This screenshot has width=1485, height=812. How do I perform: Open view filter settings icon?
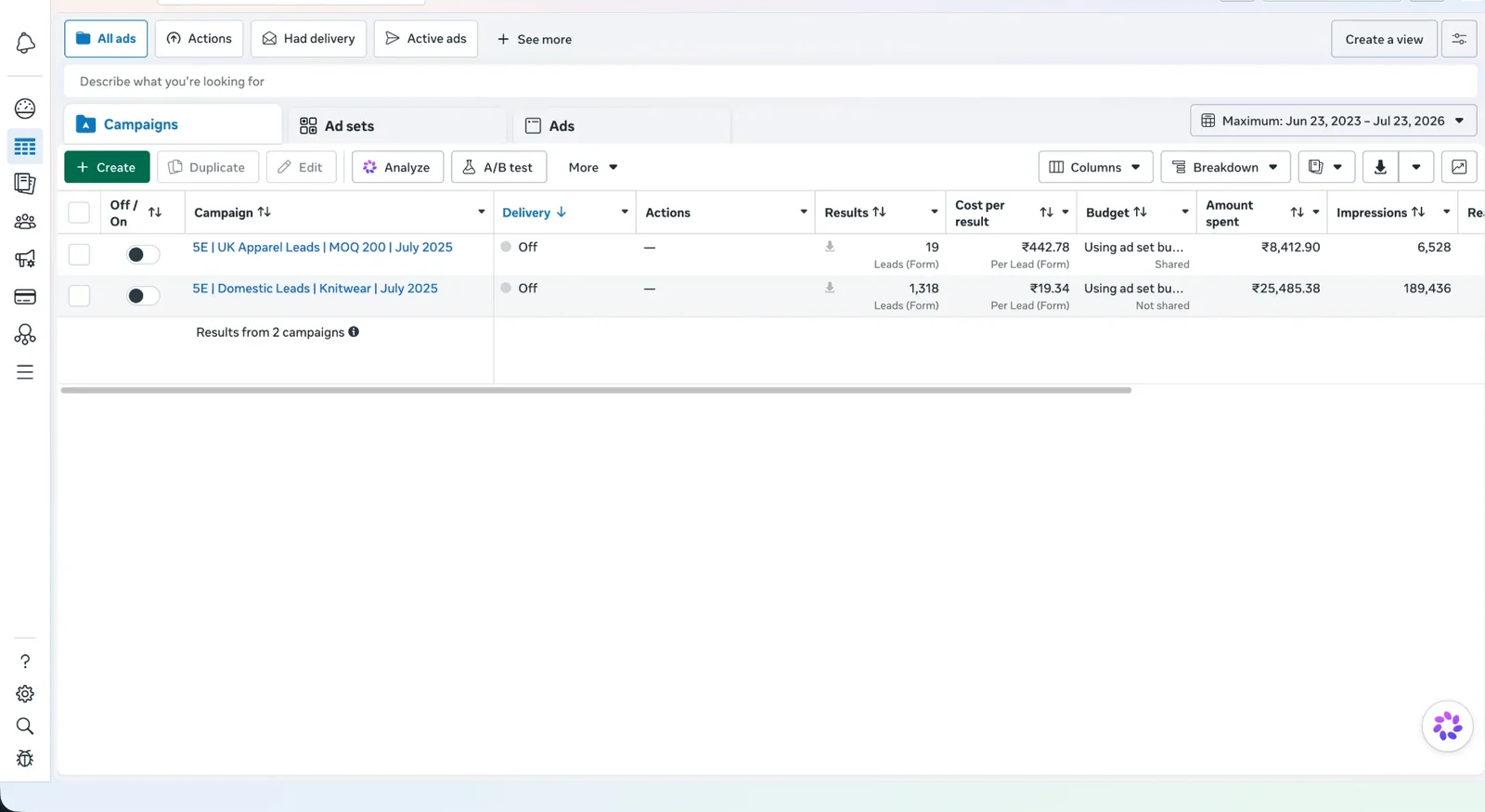(1459, 39)
